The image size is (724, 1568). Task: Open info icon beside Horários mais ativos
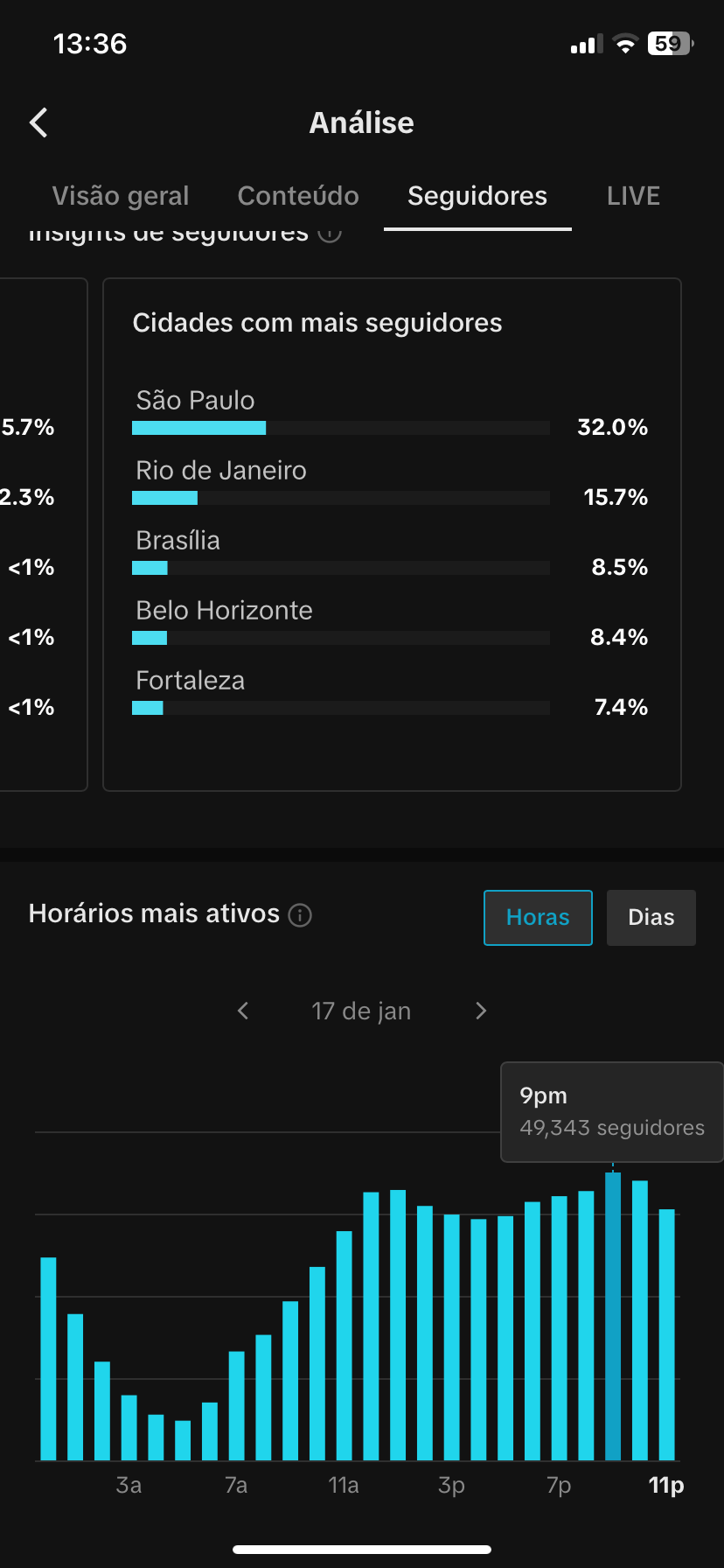pyautogui.click(x=300, y=915)
